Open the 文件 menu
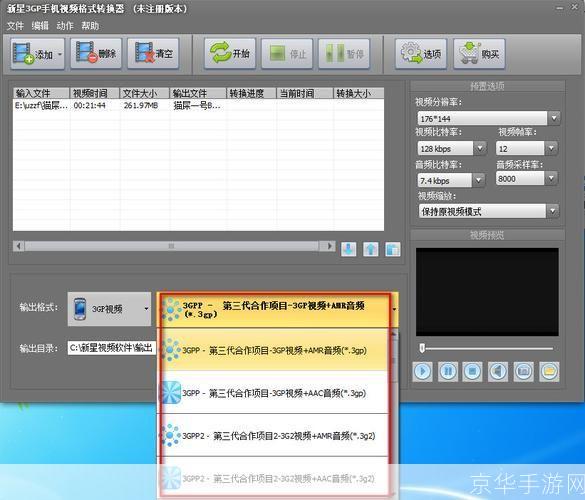 15,26
